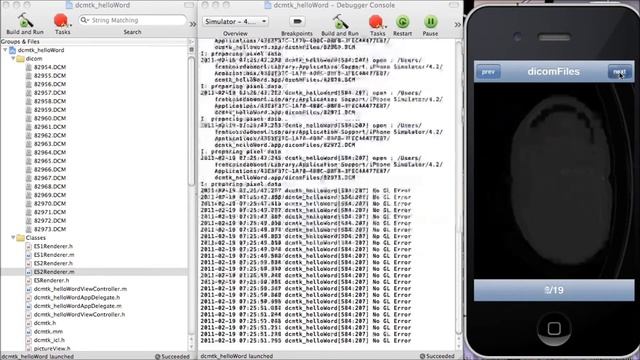Tap prev button in iPhone simulator

488,72
